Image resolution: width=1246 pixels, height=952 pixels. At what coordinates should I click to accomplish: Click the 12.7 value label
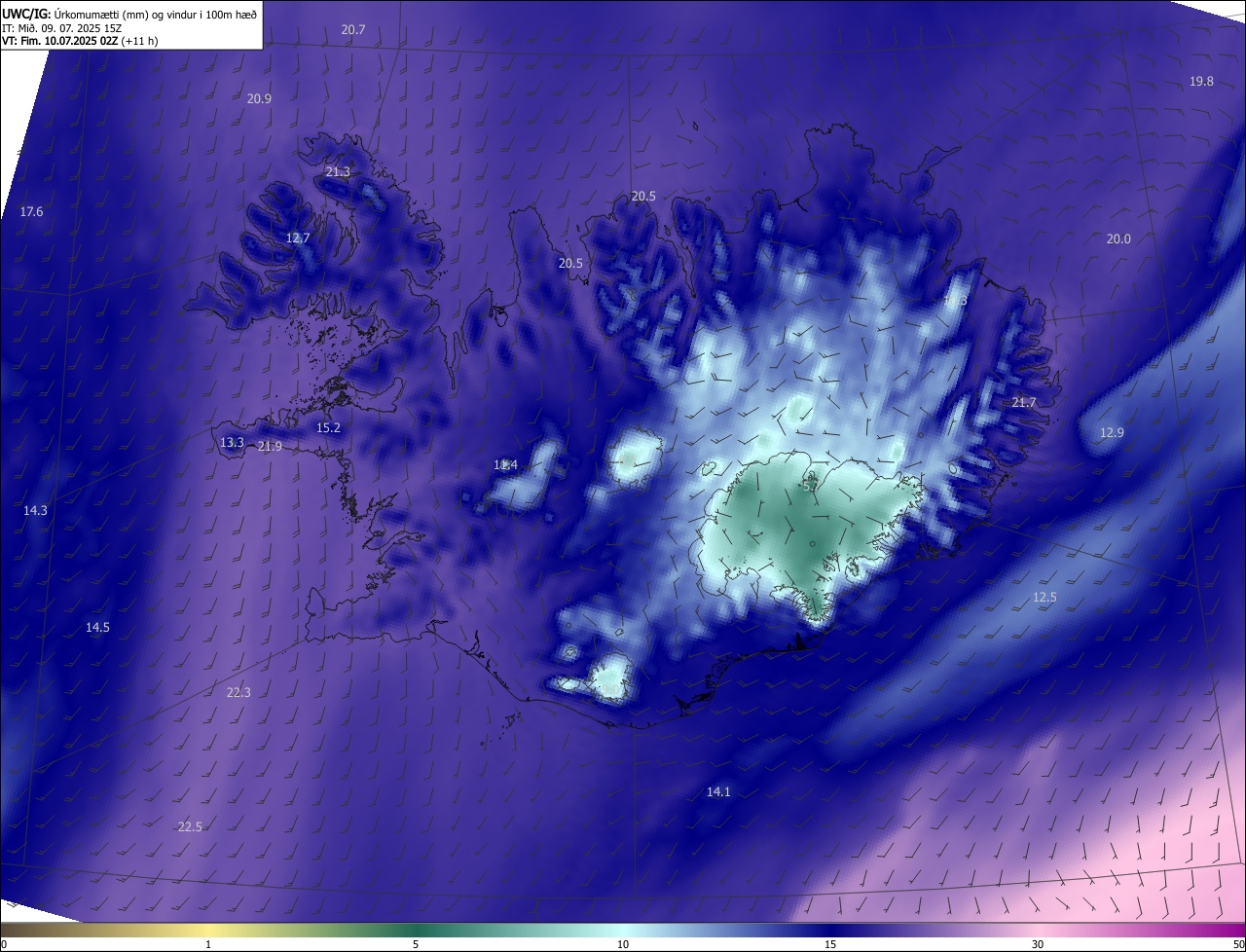click(298, 238)
